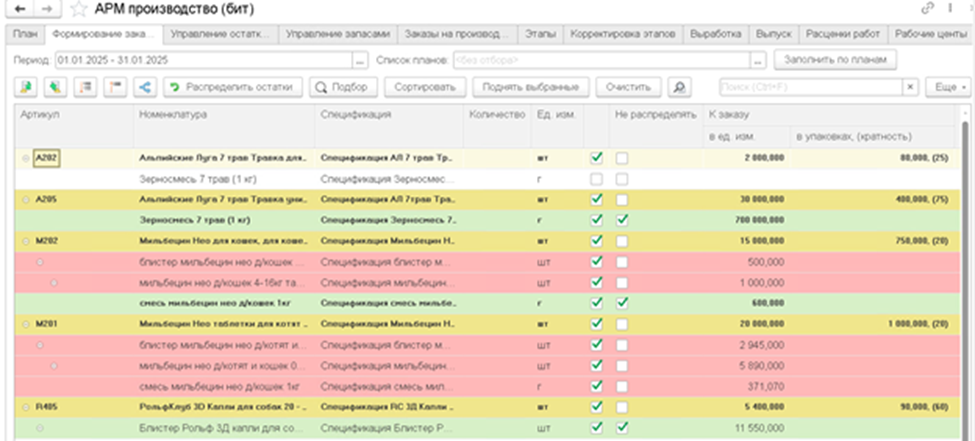Click the first toolbar icon with green up arrow
This screenshot has height=441, width=975.
pos(26,87)
